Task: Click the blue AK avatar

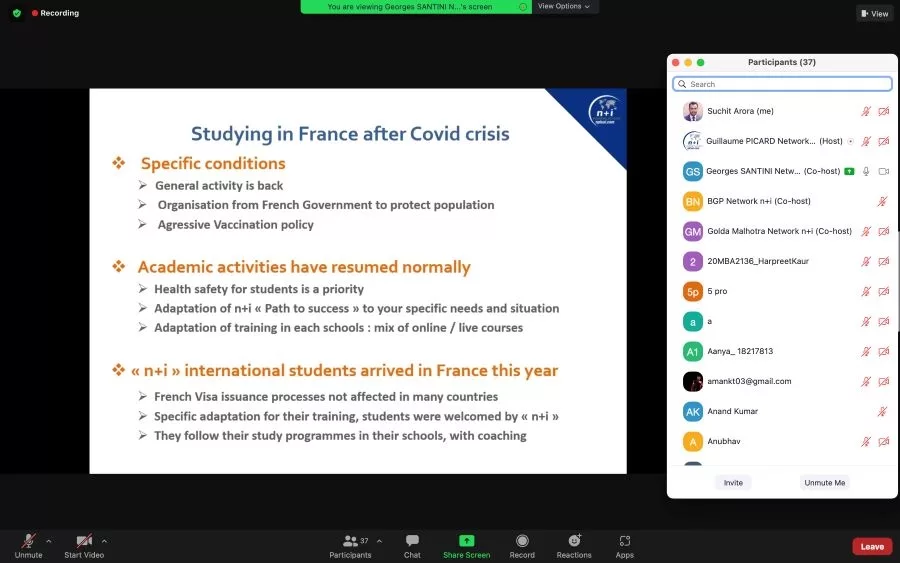Action: click(693, 411)
